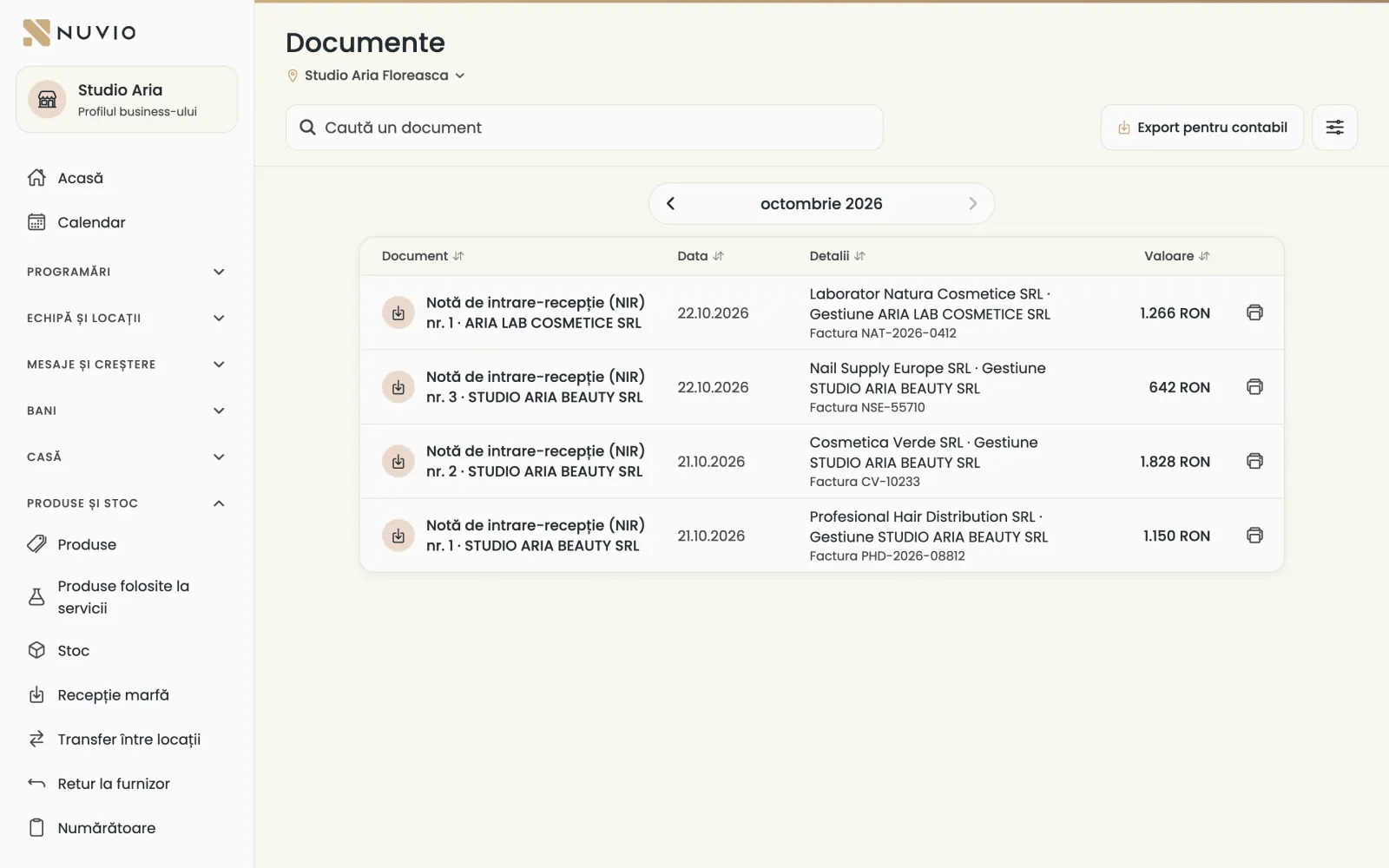The width and height of the screenshot is (1389, 868).
Task: Open Recepție marfă page
Action: pyautogui.click(x=127, y=695)
